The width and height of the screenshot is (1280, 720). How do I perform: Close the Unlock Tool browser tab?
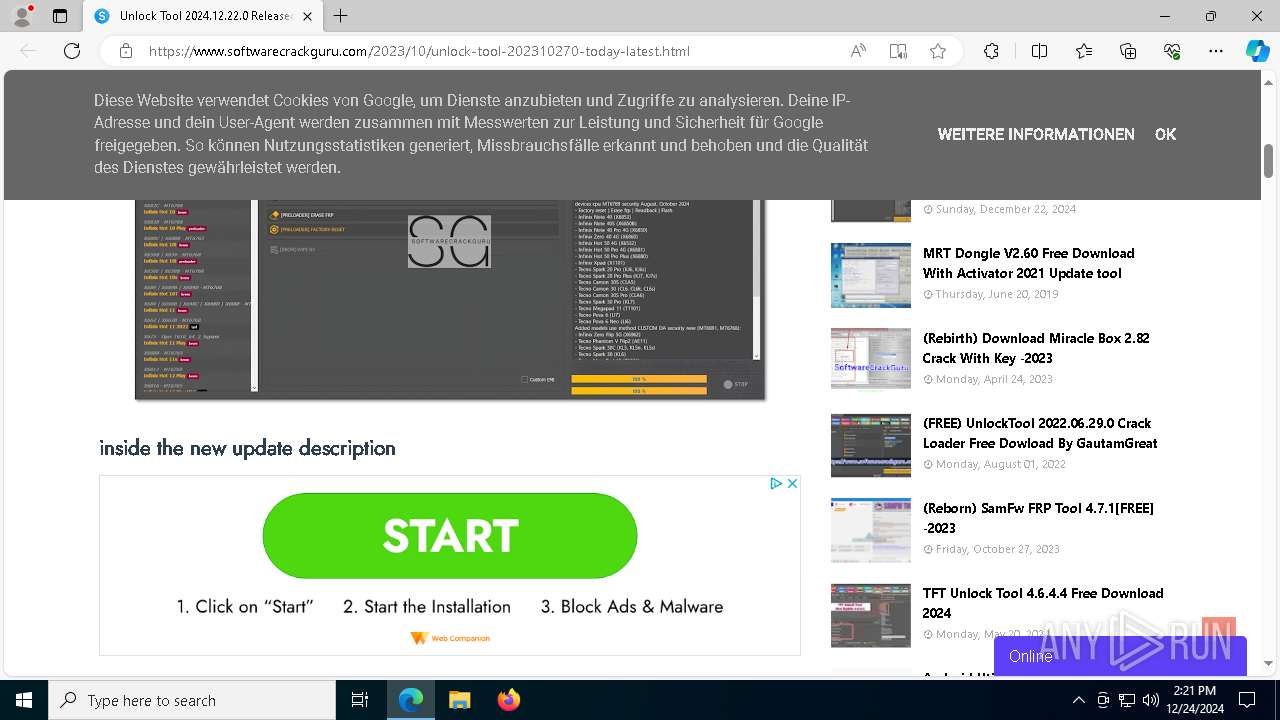tap(307, 16)
